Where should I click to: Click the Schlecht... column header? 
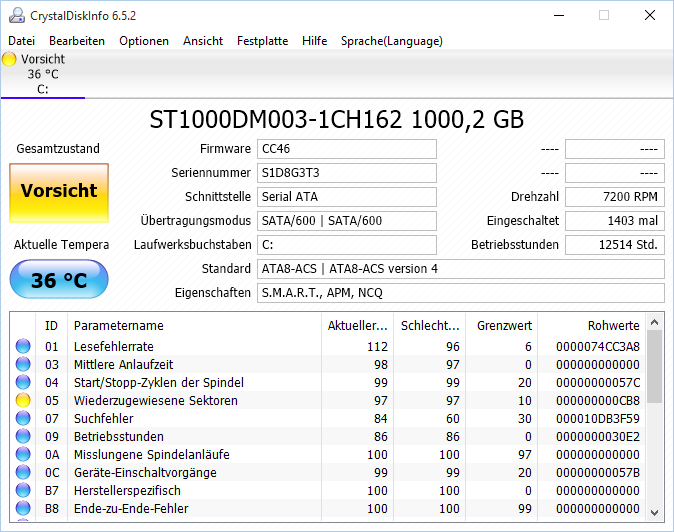click(x=430, y=326)
